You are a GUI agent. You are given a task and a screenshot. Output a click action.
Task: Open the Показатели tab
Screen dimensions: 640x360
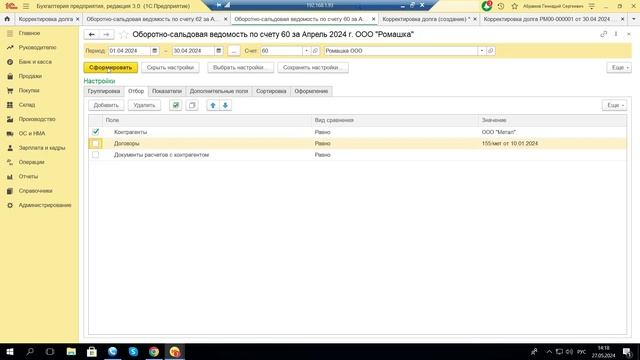[167, 91]
